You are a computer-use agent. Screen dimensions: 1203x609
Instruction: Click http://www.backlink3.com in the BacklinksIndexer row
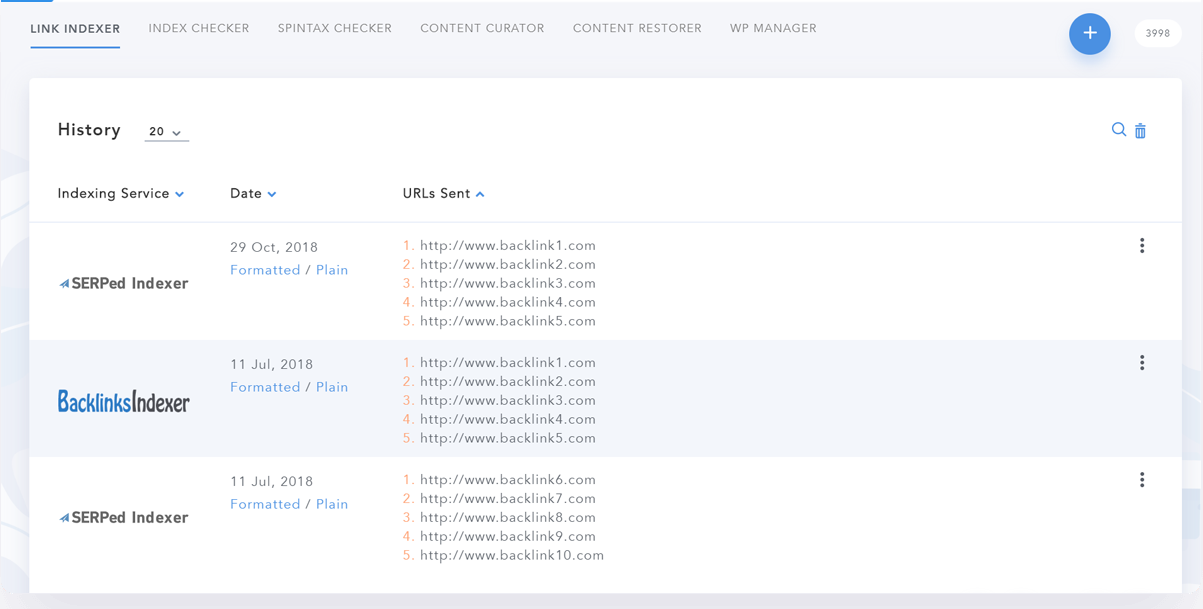[x=508, y=401]
